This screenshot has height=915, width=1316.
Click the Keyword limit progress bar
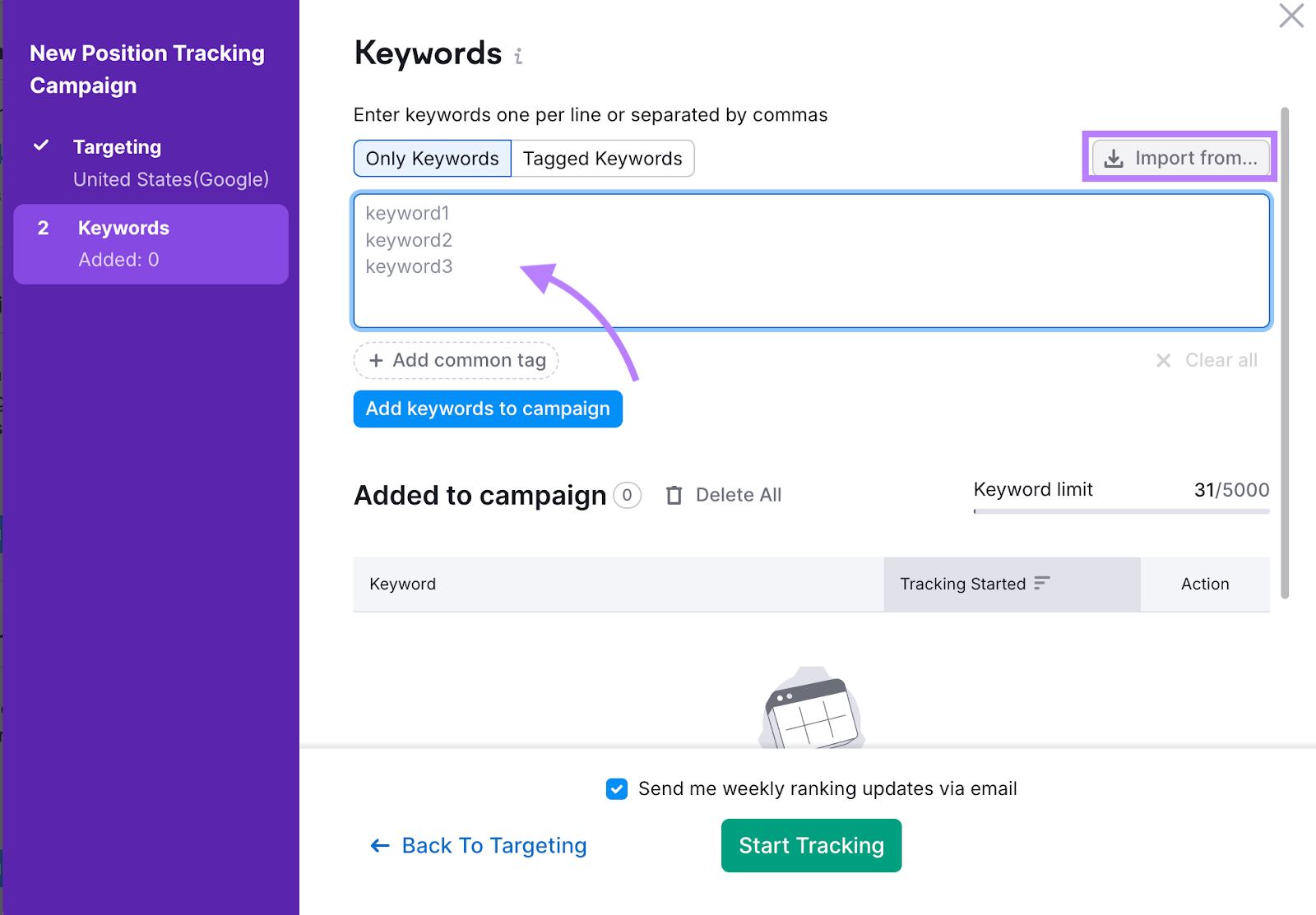coord(1121,511)
